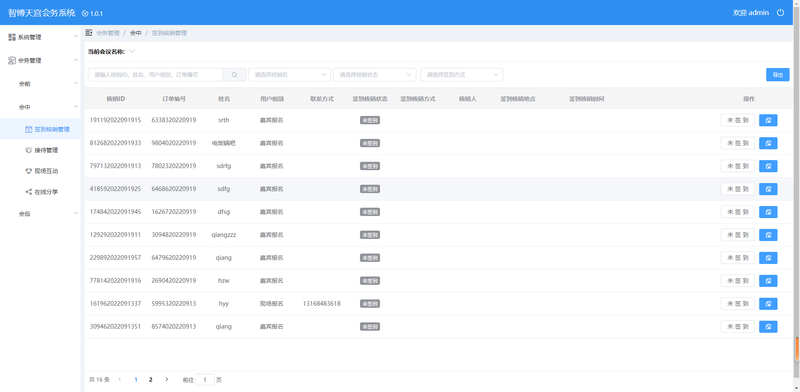Expand the 会后 sidebar submenu
The width and height of the screenshot is (800, 392).
click(40, 214)
